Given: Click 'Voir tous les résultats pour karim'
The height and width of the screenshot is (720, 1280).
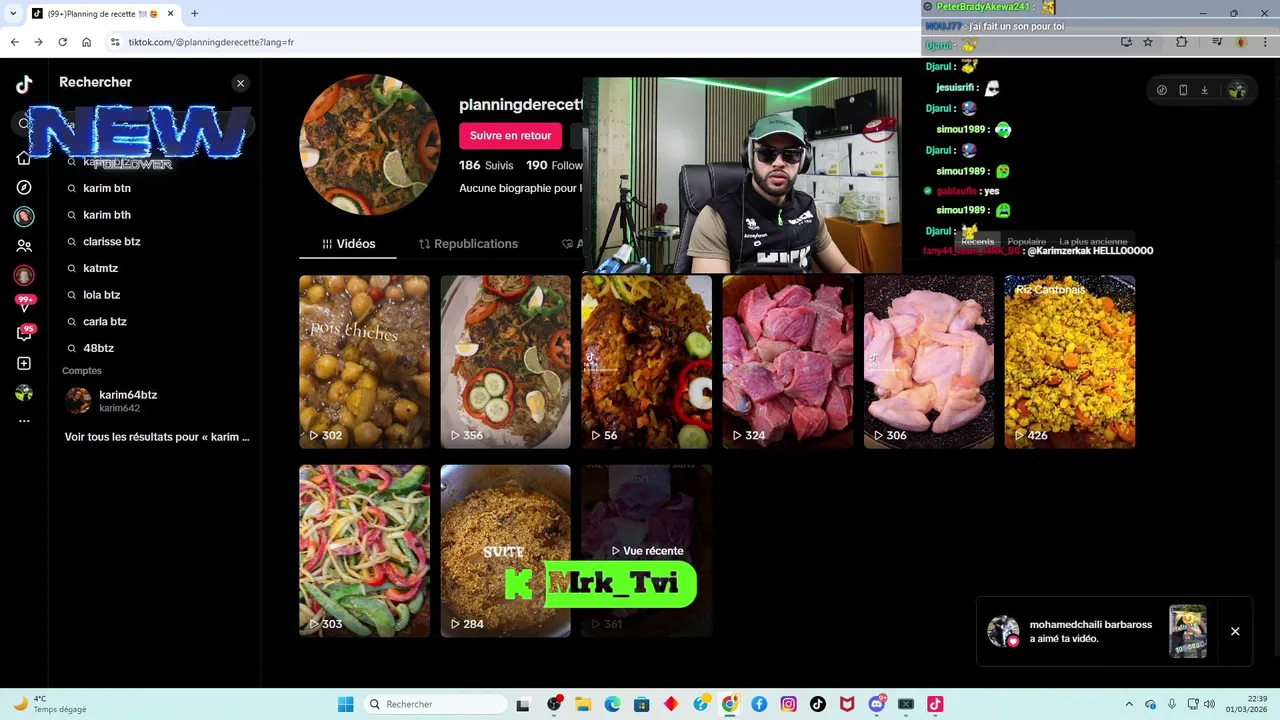Looking at the screenshot, I should coord(157,437).
